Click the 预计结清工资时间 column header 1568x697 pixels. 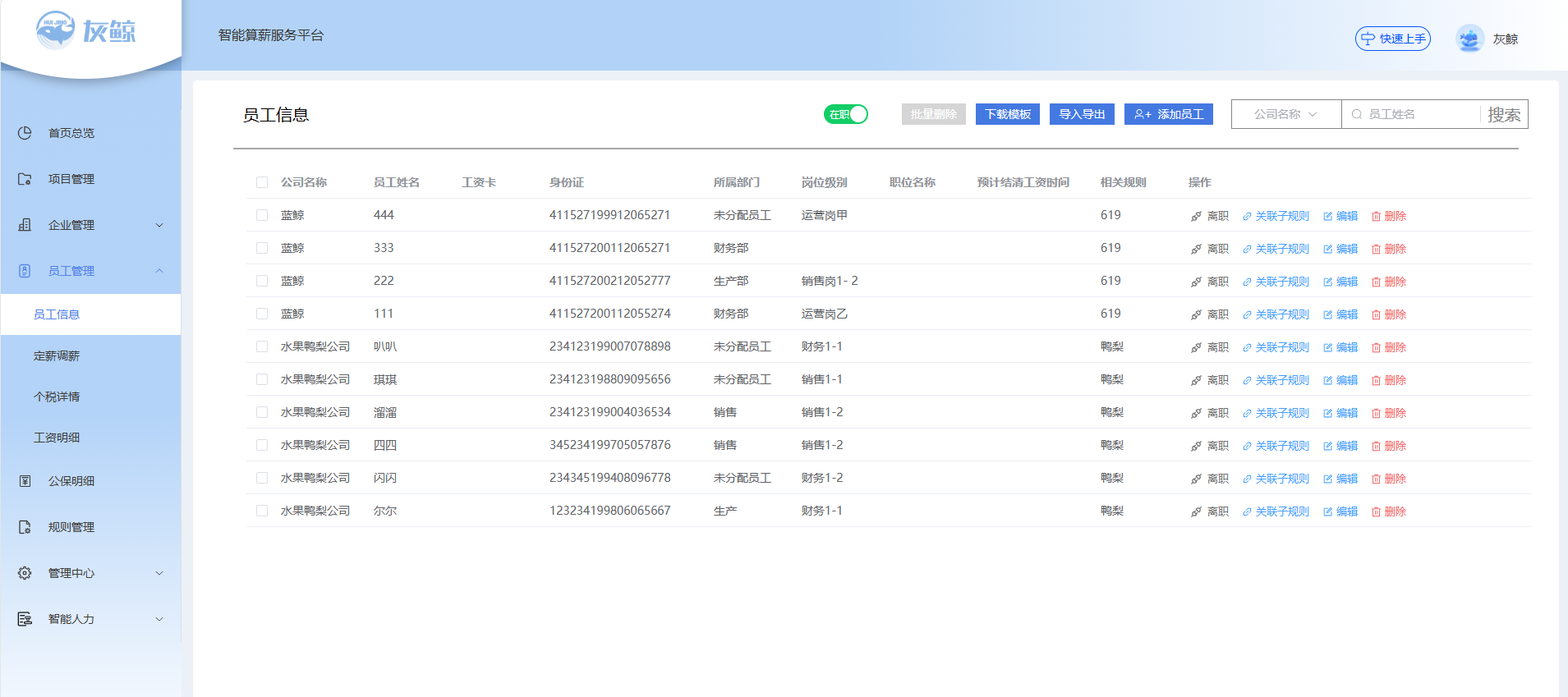(x=1023, y=182)
